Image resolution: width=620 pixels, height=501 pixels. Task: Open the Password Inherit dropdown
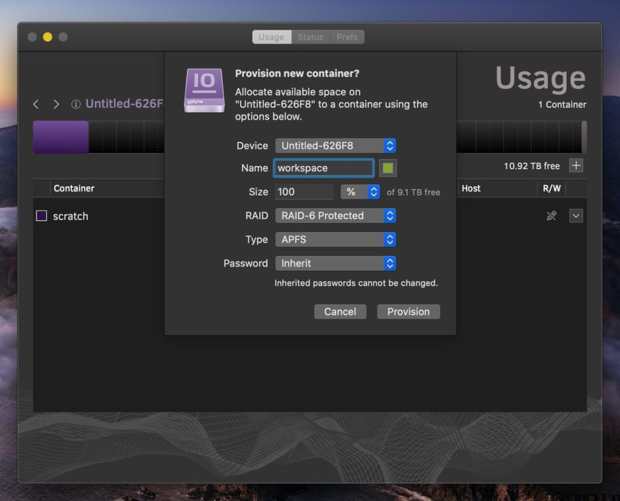(x=336, y=263)
